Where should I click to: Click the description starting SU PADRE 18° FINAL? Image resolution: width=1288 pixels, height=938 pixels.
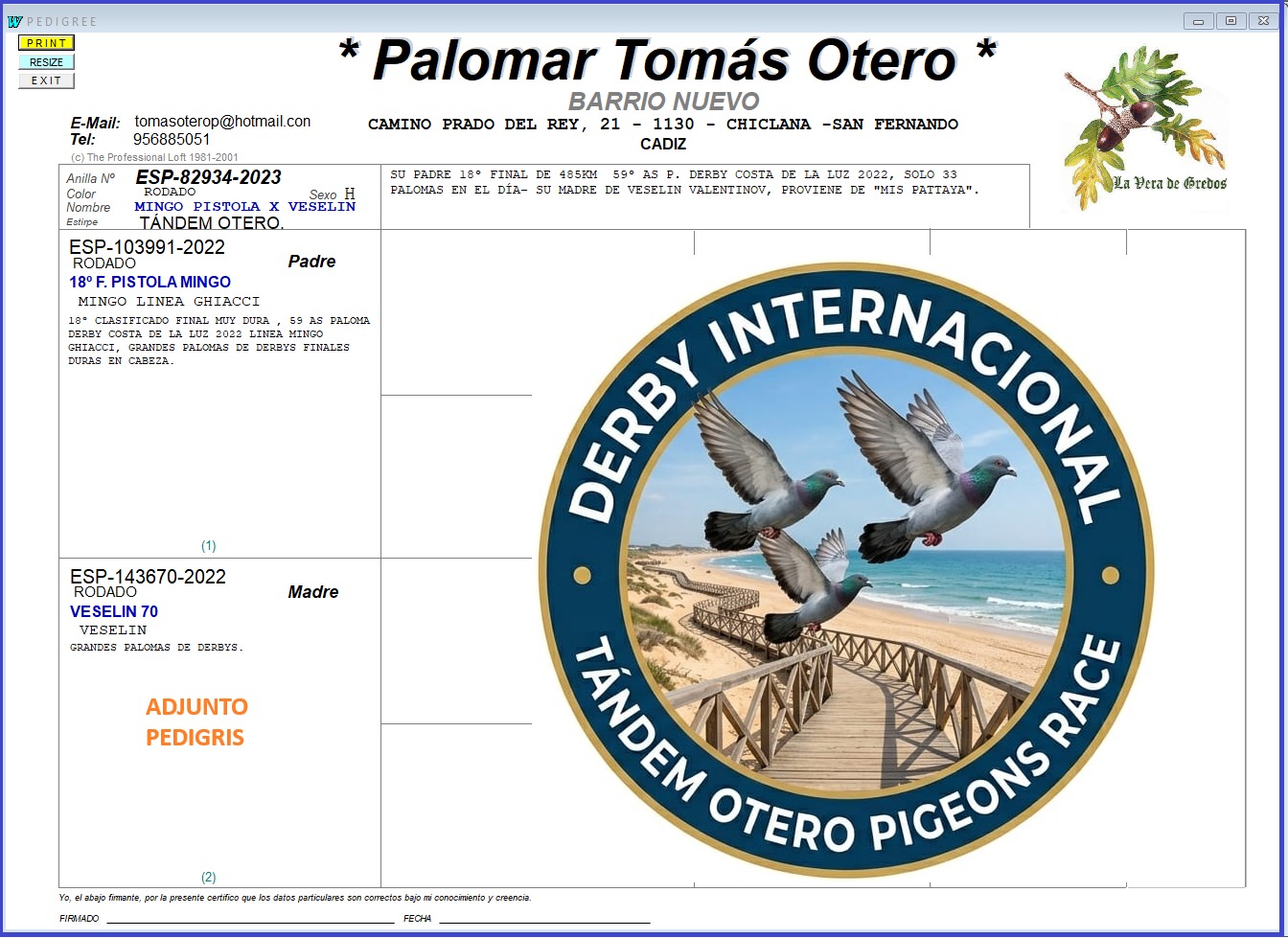click(x=685, y=182)
